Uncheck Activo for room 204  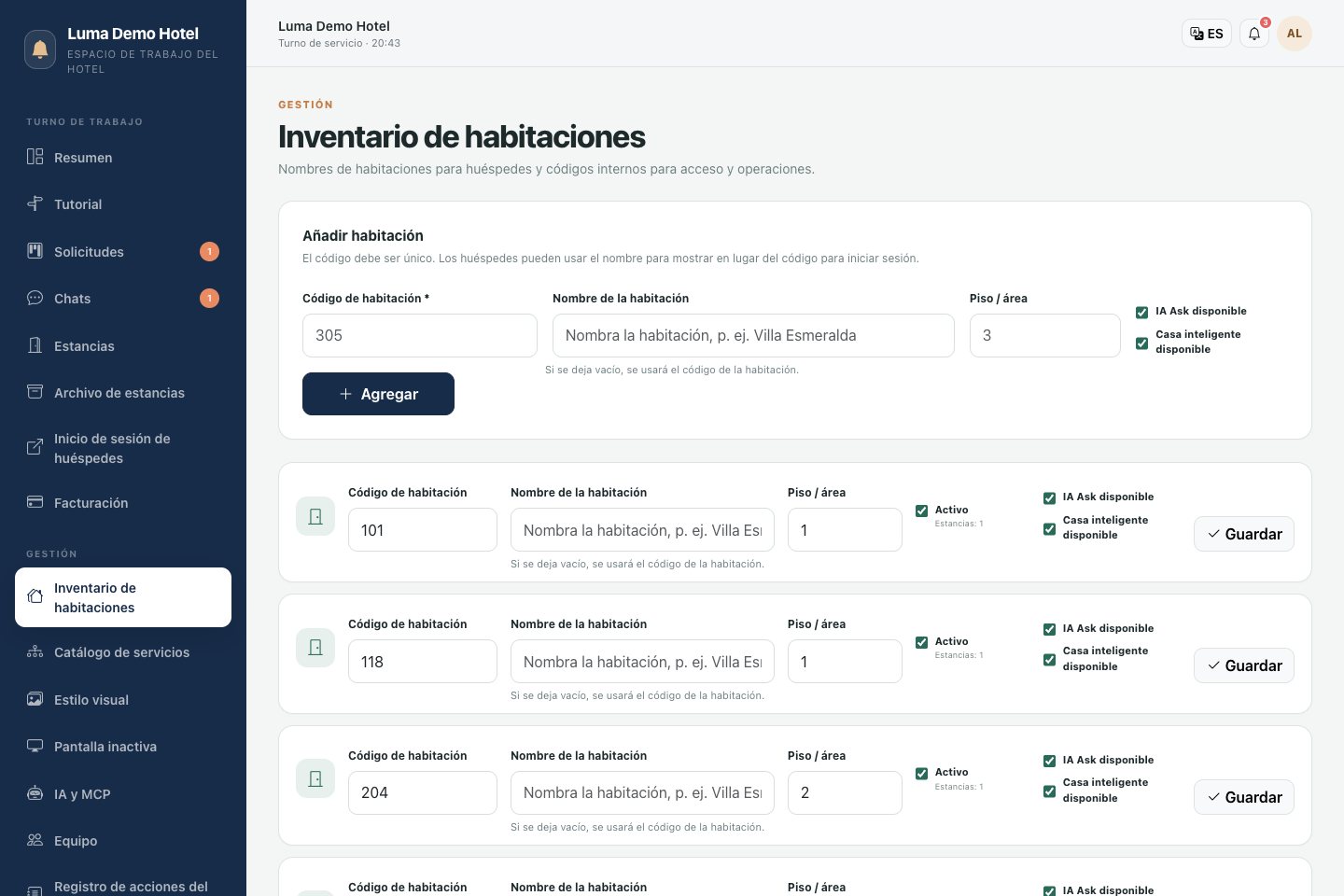tap(921, 773)
